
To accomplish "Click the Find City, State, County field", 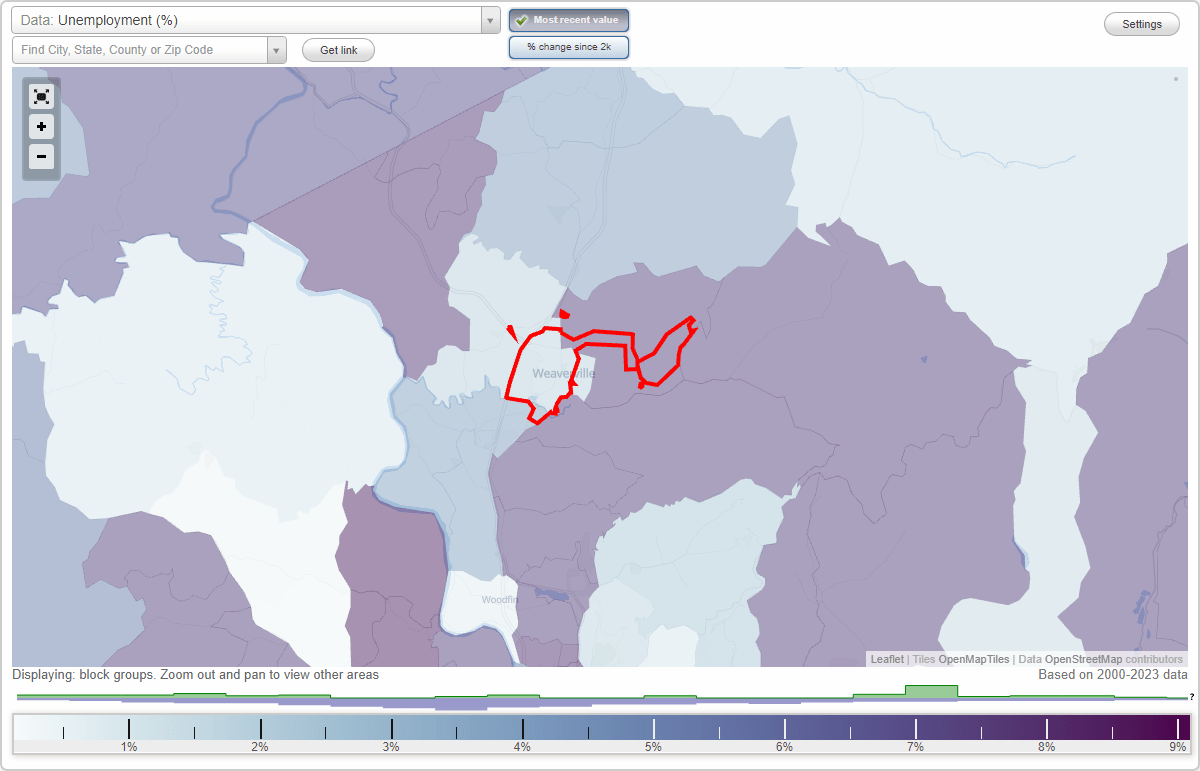I will (140, 50).
